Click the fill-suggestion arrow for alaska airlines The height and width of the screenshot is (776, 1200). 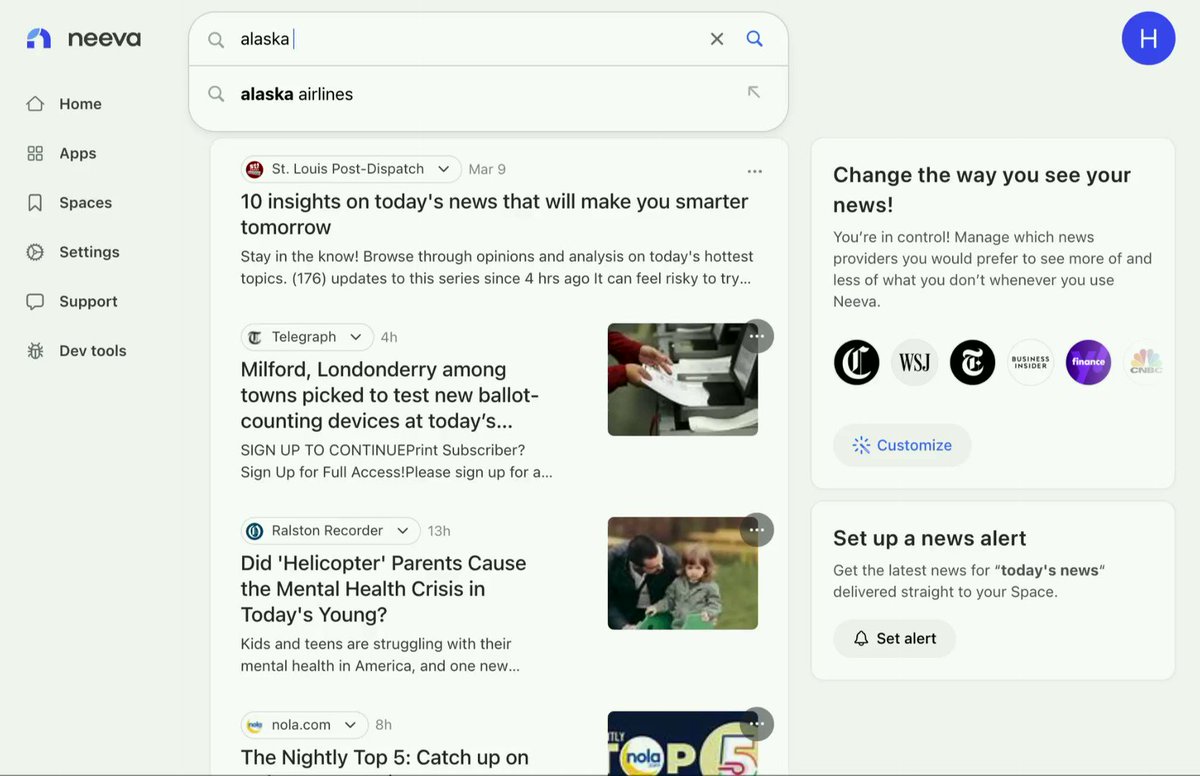[x=754, y=93]
